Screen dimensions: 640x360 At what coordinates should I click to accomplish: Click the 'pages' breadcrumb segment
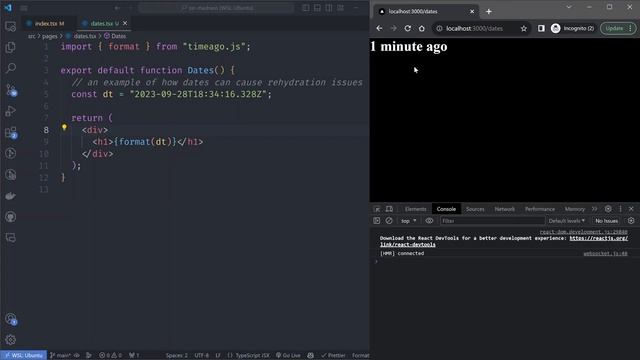point(49,36)
